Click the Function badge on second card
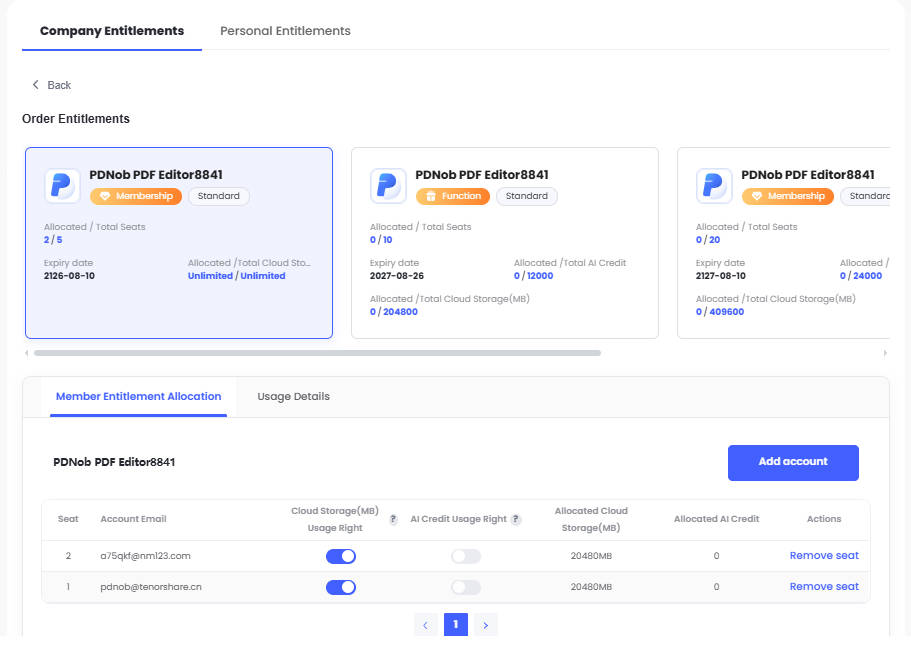 (x=453, y=196)
